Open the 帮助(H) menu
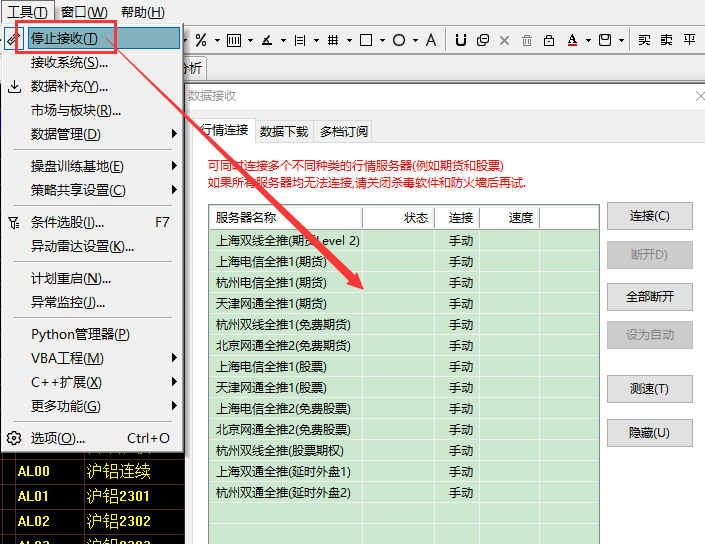Viewport: 705px width, 544px height. (143, 12)
